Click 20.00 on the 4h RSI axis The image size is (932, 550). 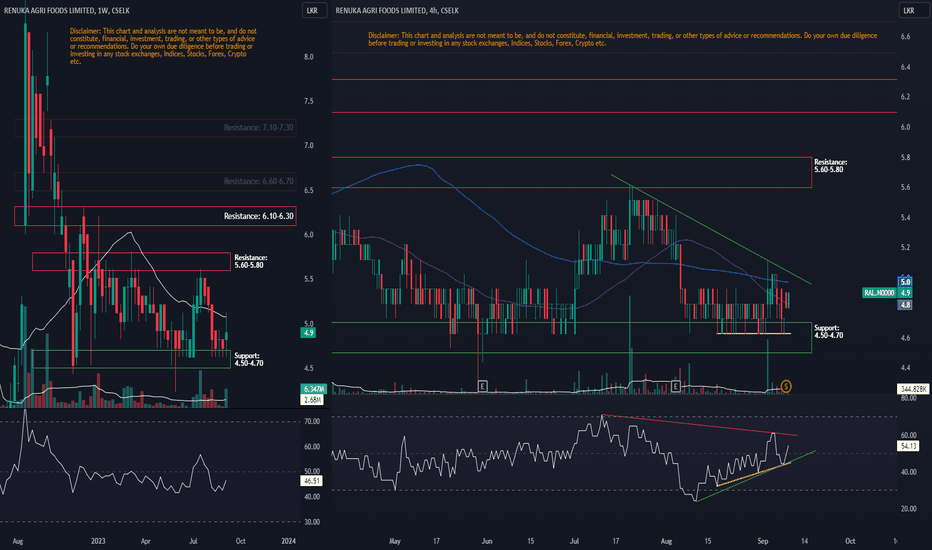point(908,509)
